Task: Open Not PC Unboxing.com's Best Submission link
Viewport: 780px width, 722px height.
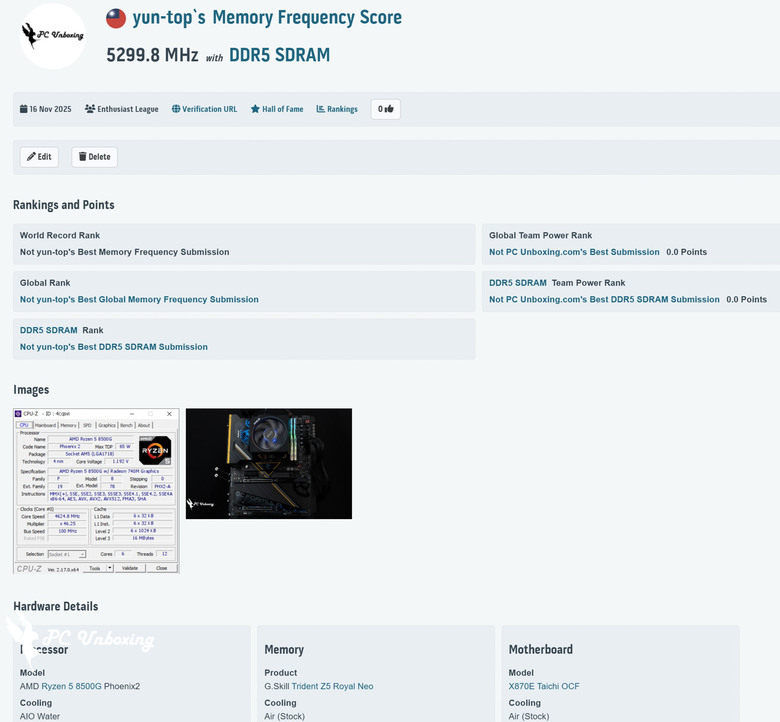Action: coord(574,252)
